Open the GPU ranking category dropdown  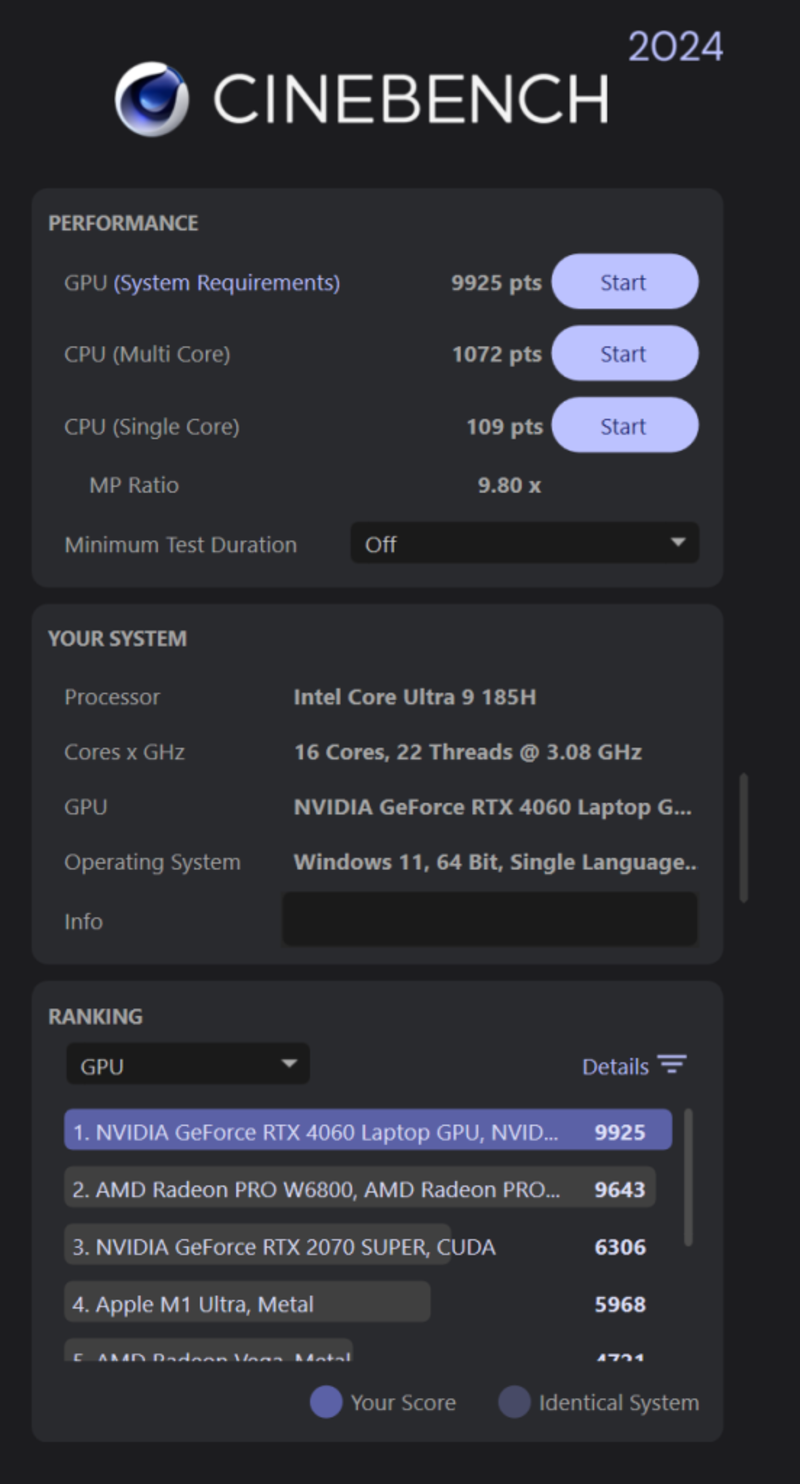tap(188, 1065)
